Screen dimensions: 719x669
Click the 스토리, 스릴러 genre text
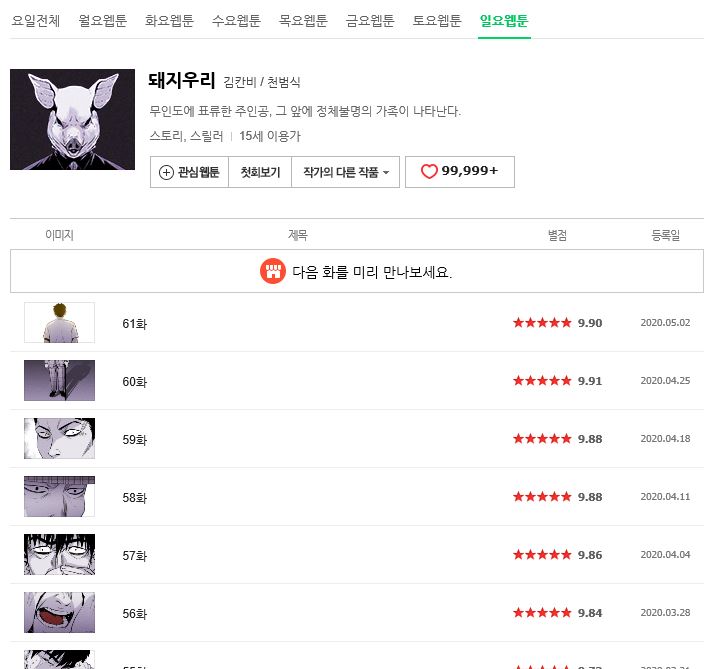pyautogui.click(x=186, y=136)
